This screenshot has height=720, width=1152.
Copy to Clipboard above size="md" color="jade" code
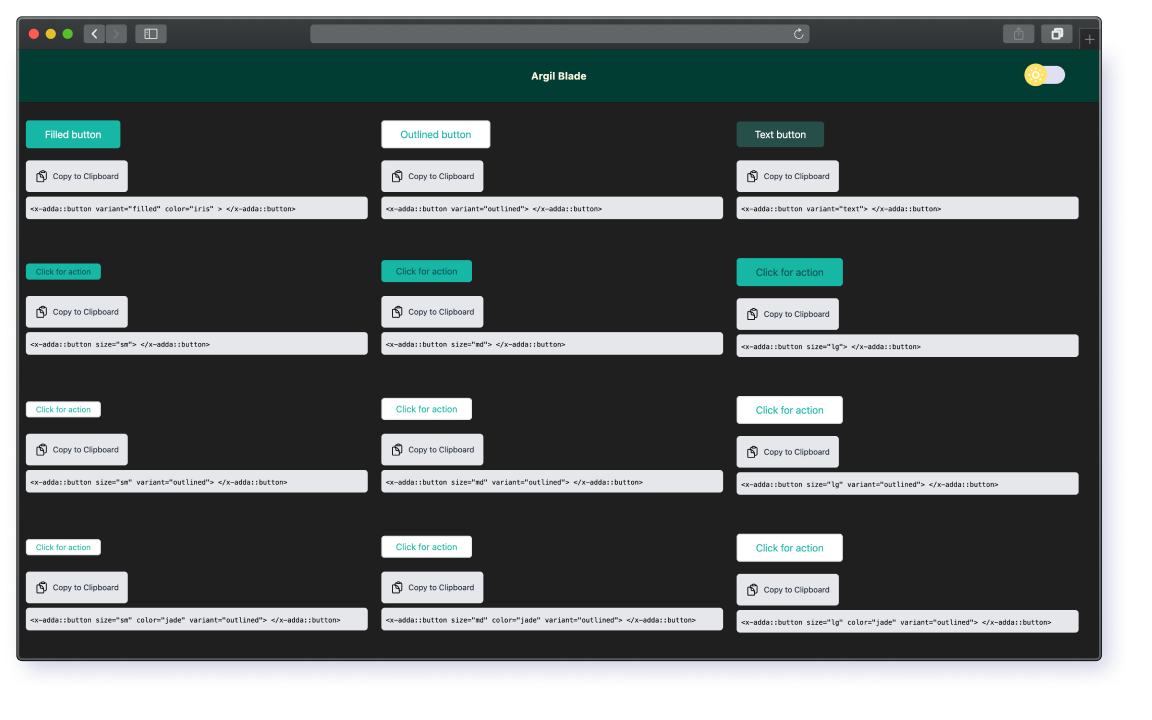[432, 588]
